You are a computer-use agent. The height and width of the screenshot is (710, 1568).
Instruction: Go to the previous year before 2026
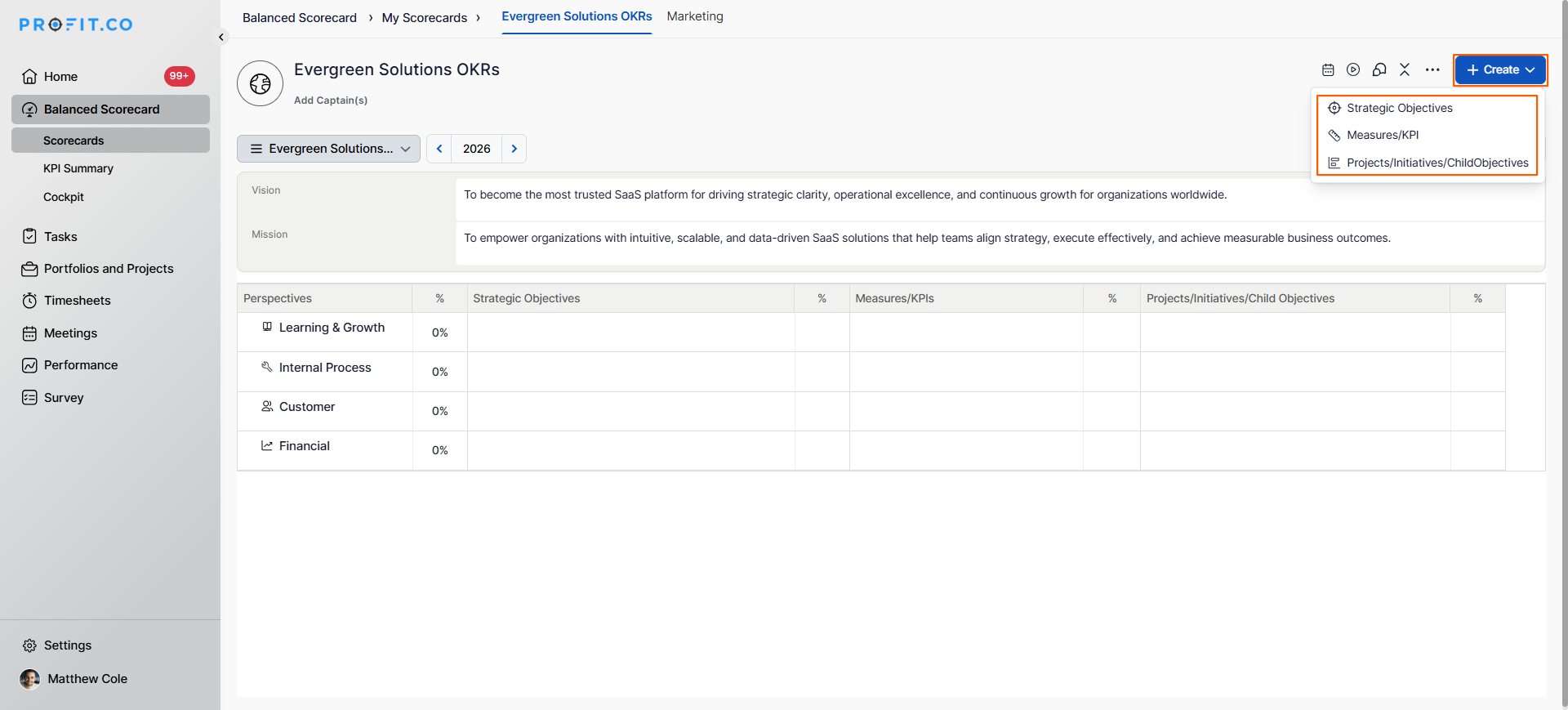point(439,149)
